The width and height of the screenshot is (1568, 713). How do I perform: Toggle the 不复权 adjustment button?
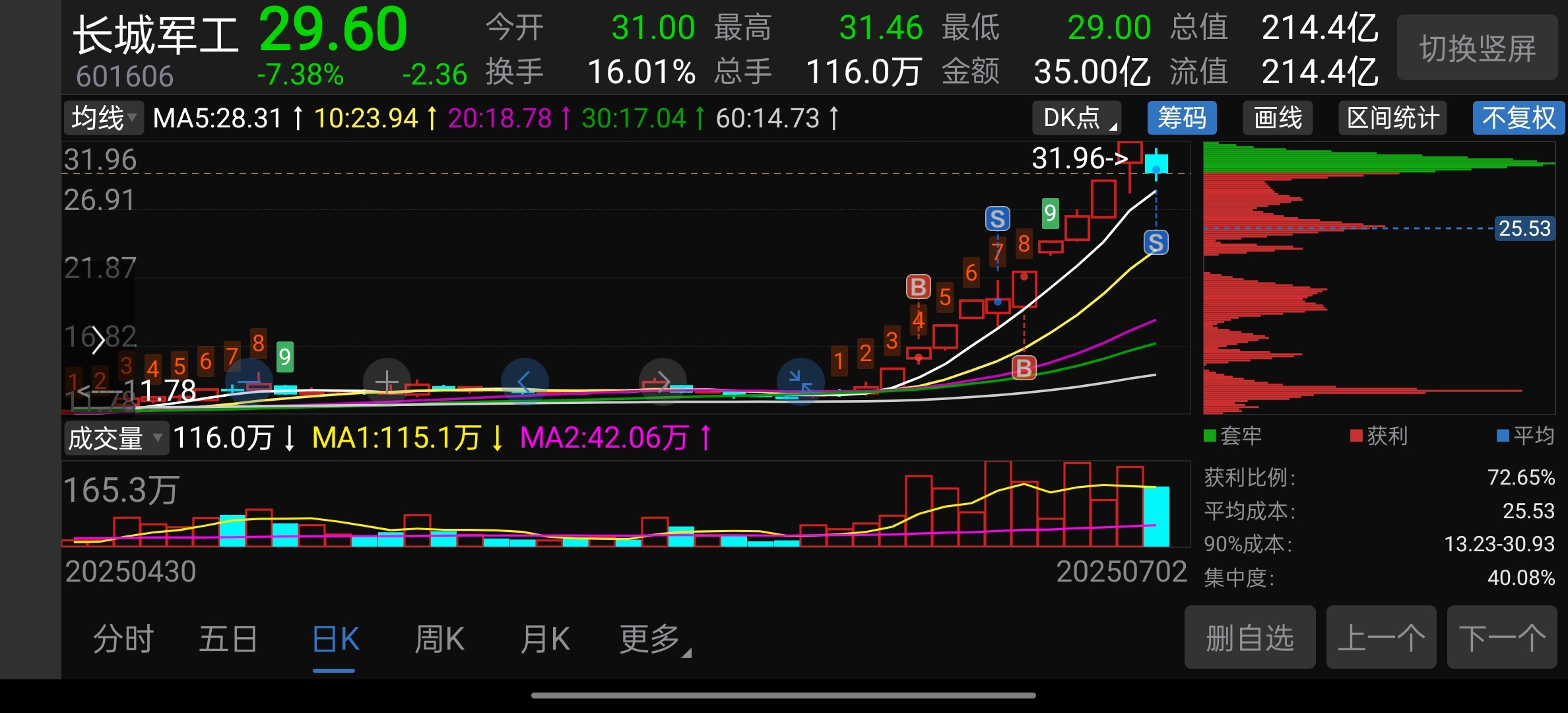(1519, 119)
